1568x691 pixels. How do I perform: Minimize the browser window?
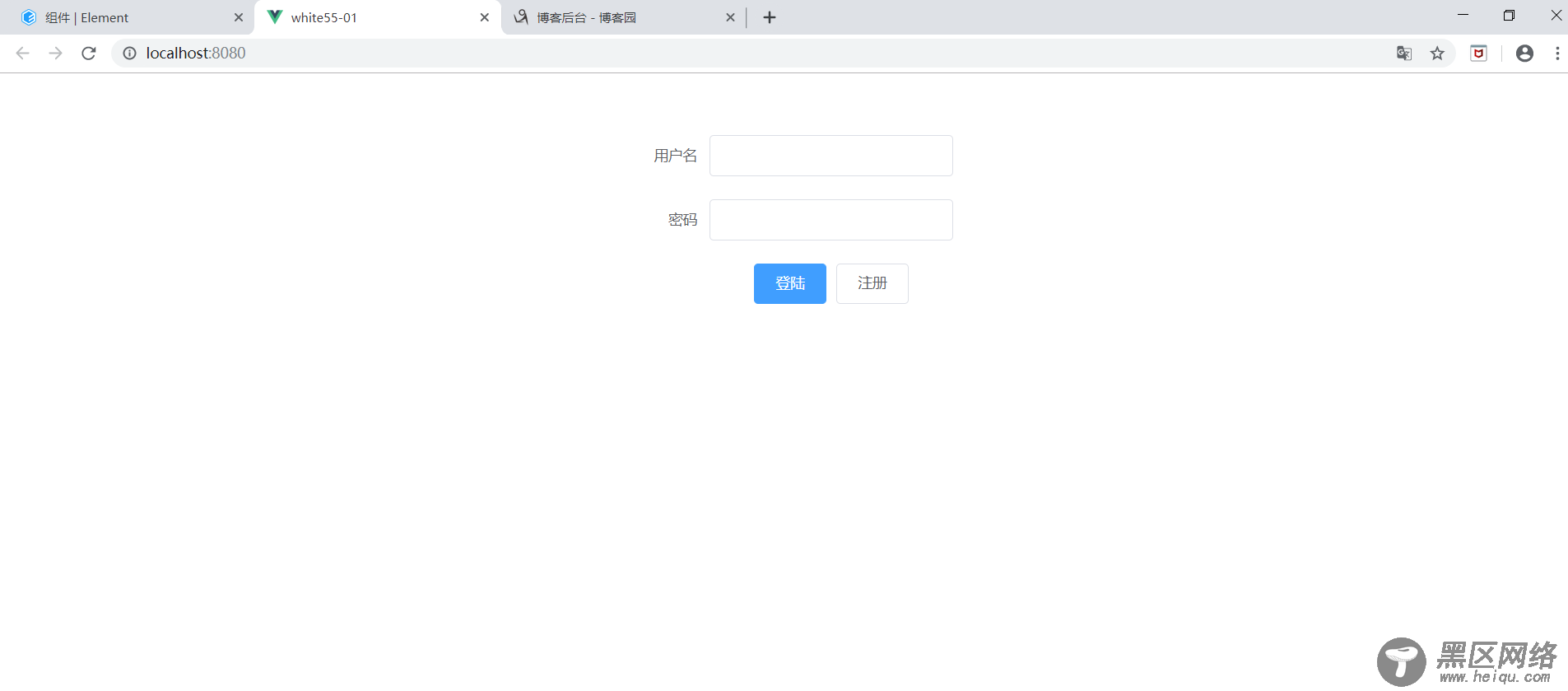point(1463,15)
